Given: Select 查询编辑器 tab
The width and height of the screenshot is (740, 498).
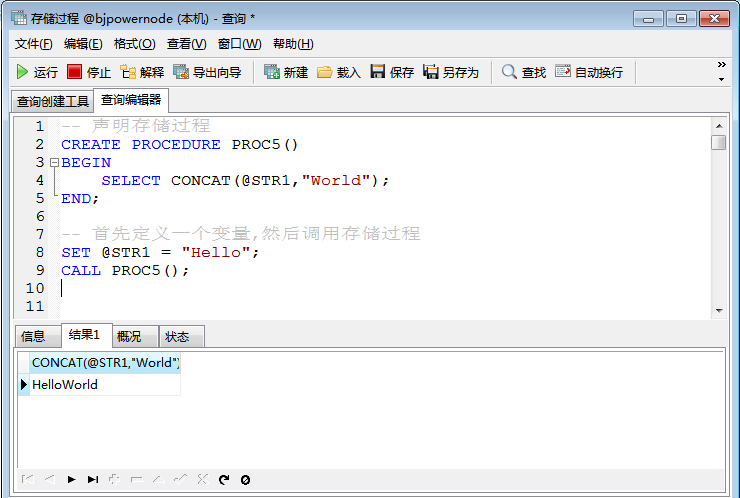Looking at the screenshot, I should point(131,100).
